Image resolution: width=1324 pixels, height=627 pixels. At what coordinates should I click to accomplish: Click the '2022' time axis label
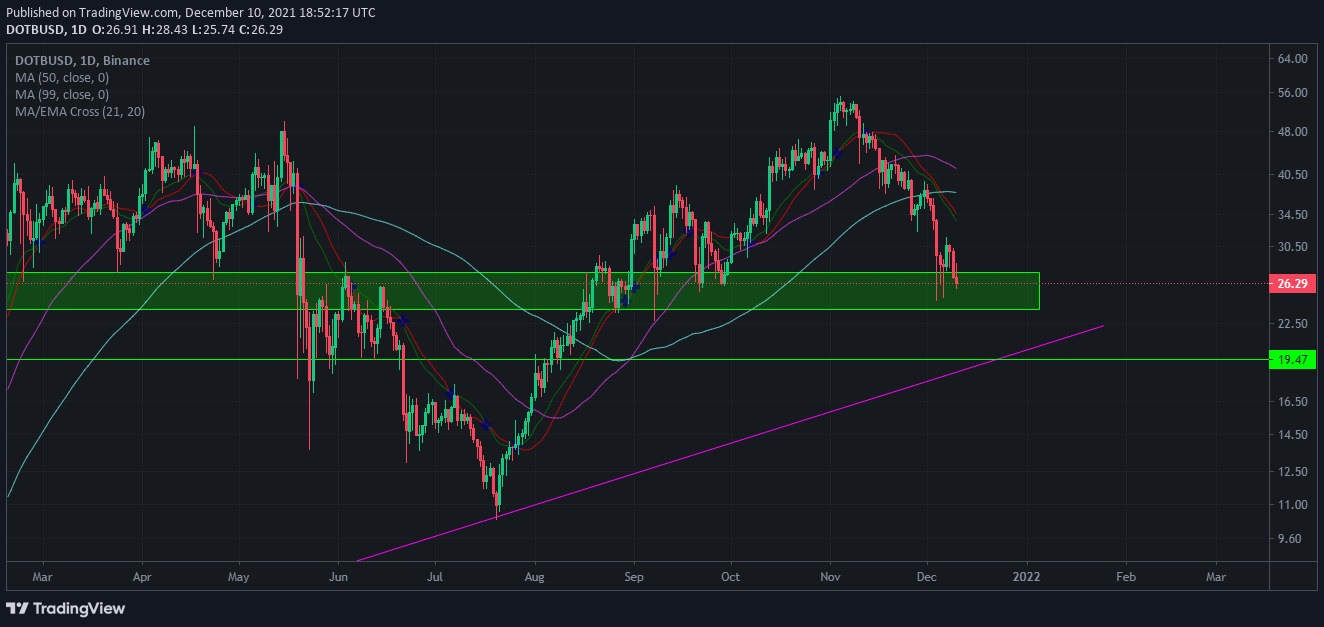coord(1027,577)
